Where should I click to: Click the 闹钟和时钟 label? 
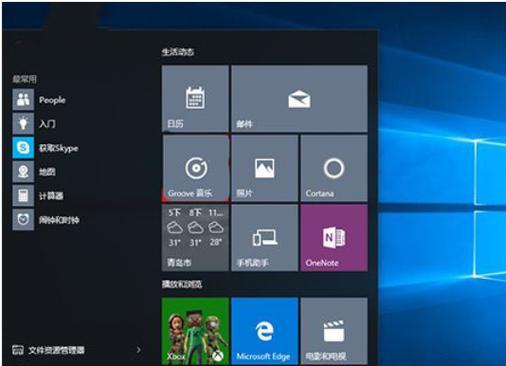[59, 220]
